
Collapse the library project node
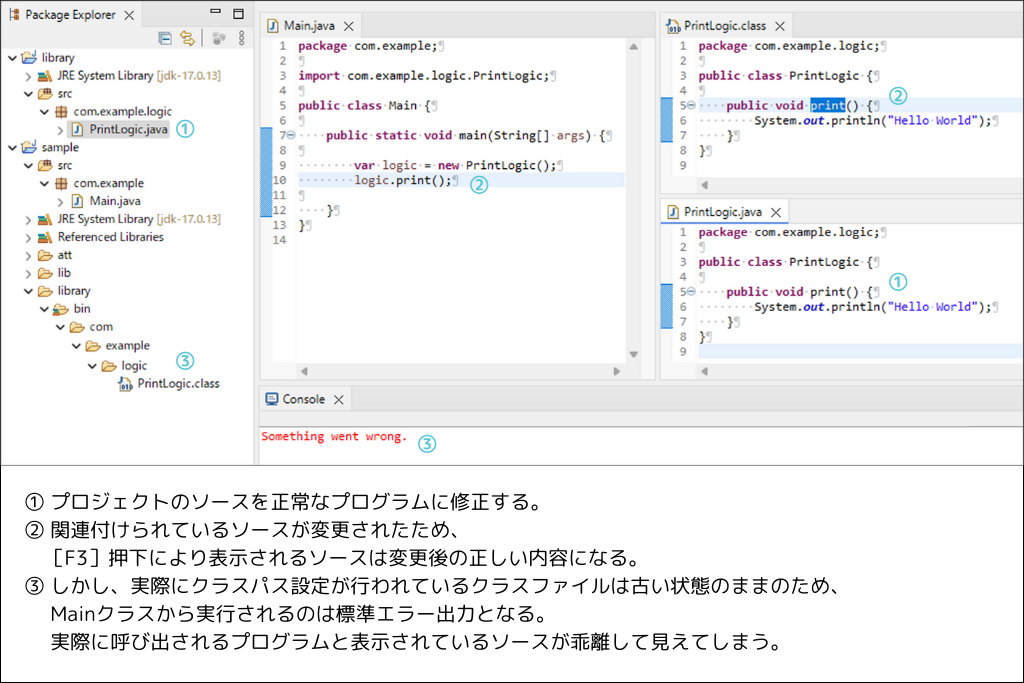coord(12,58)
